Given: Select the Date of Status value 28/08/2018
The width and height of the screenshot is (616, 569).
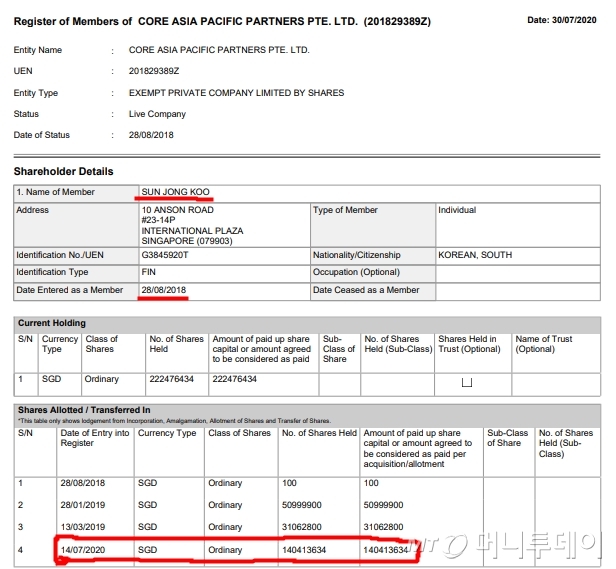Looking at the screenshot, I should (x=151, y=135).
